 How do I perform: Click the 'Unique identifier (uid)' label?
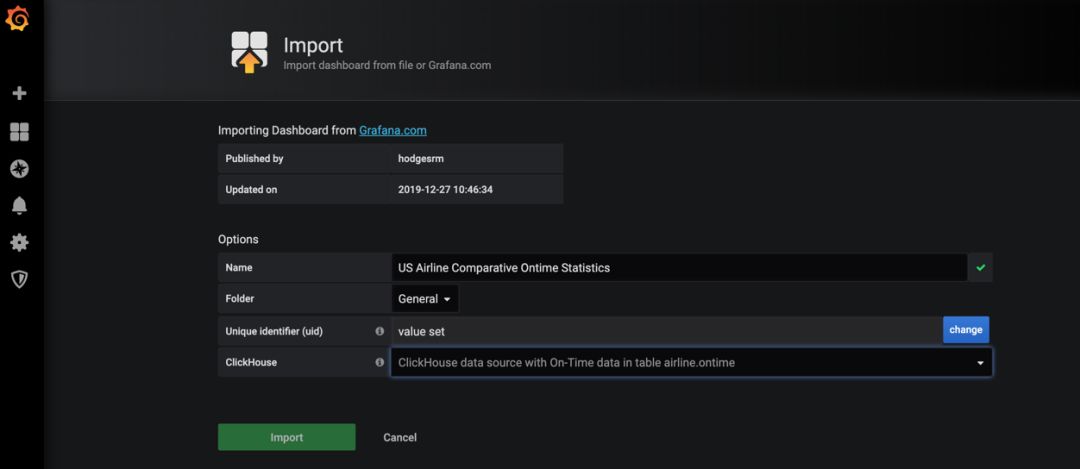274,331
